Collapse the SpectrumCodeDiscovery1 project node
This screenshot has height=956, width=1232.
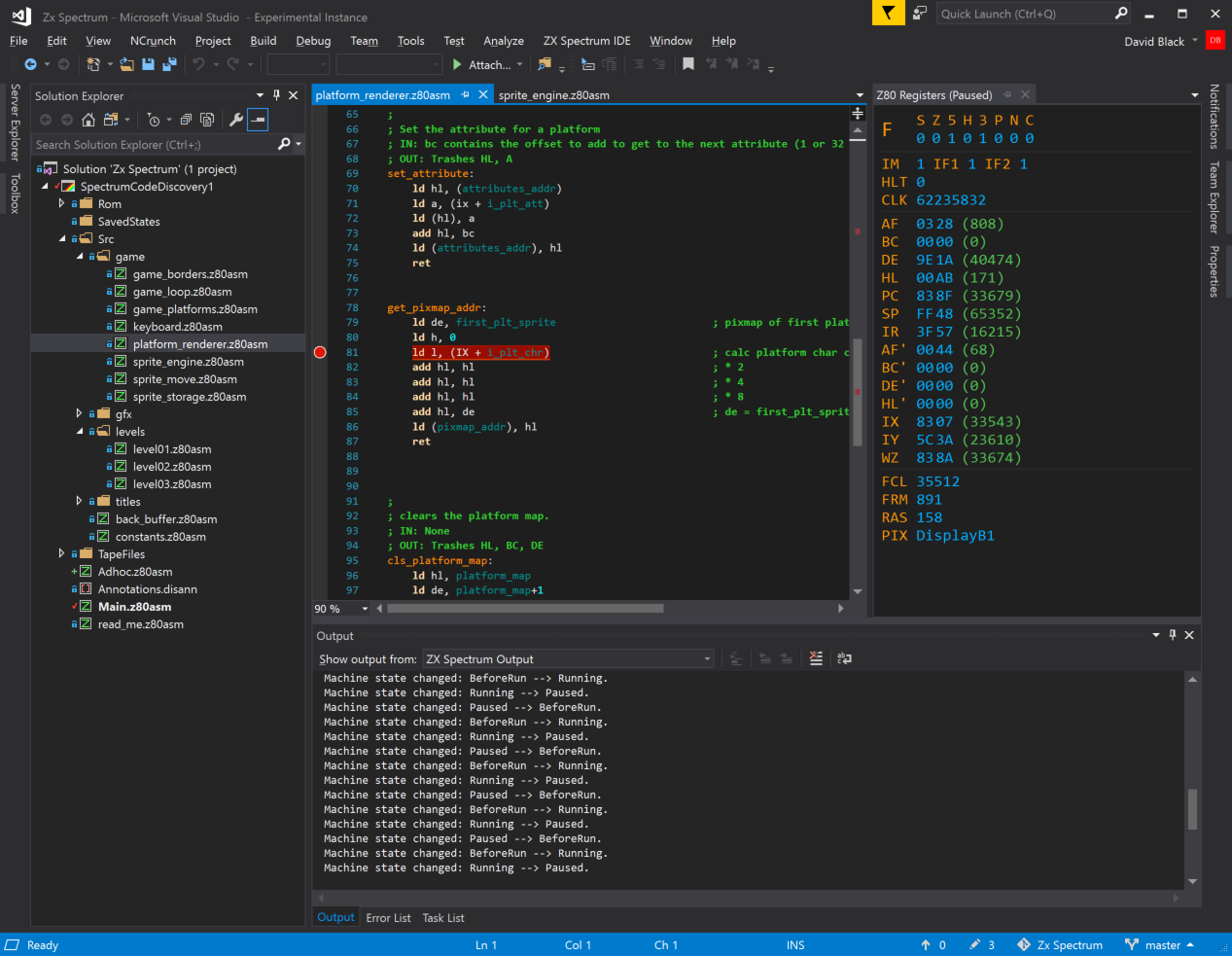(x=45, y=186)
